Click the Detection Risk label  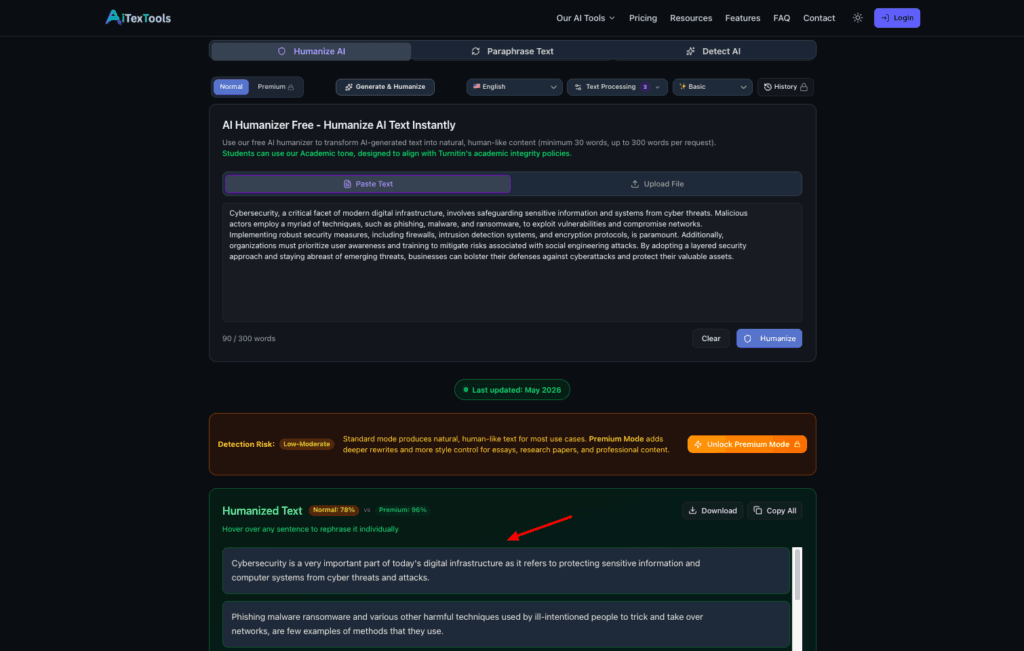[x=246, y=444]
